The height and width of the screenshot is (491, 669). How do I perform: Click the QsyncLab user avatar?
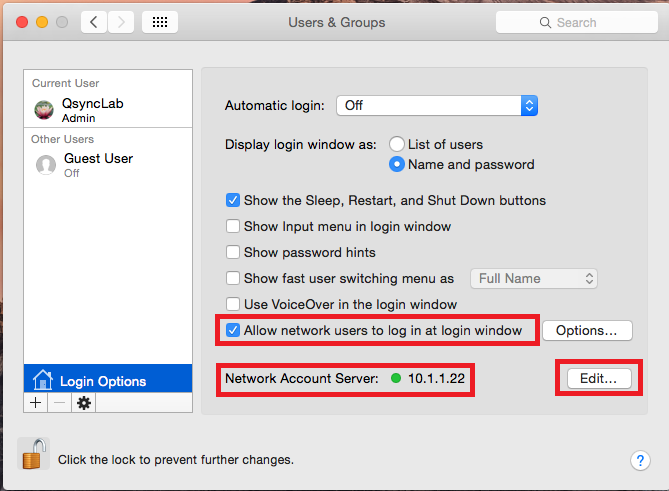(44, 110)
